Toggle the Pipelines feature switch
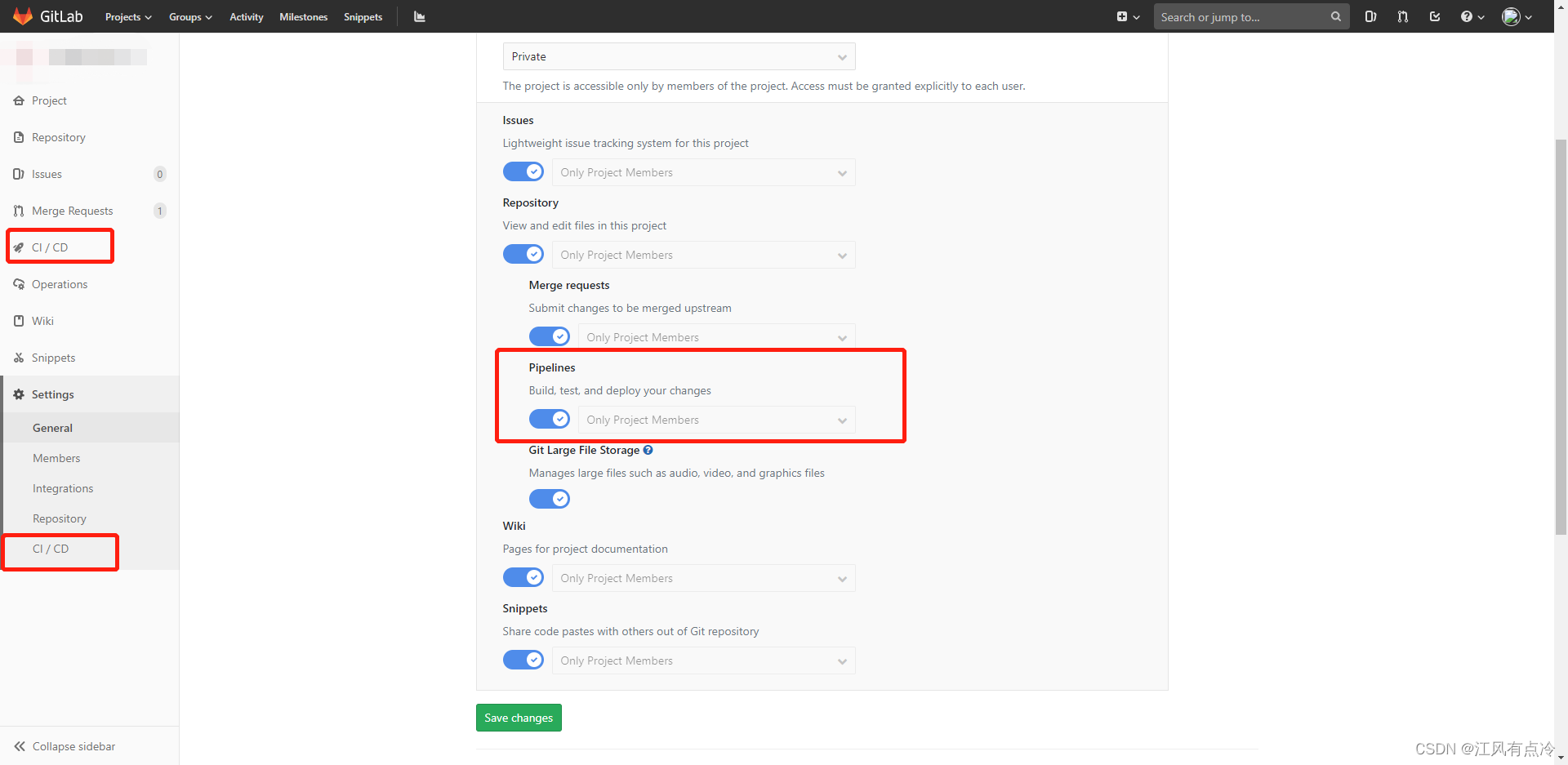The height and width of the screenshot is (765, 1568). pyautogui.click(x=550, y=419)
